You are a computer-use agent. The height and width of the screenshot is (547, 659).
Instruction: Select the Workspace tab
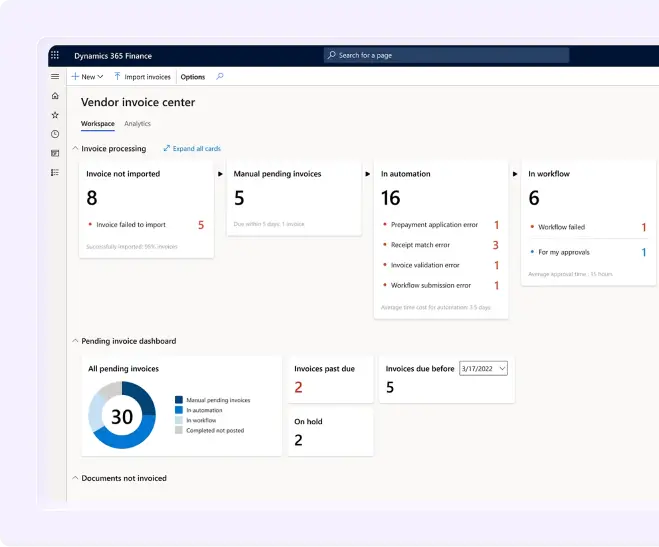pos(97,124)
